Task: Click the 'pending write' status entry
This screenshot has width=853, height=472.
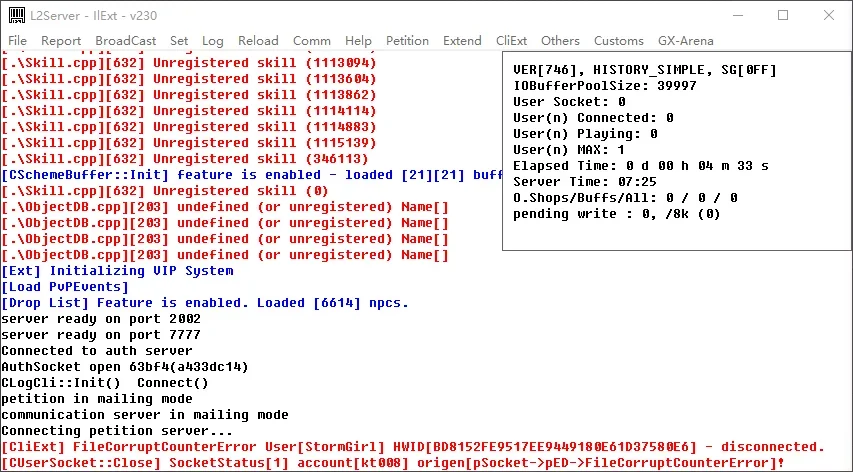Action: [617, 214]
